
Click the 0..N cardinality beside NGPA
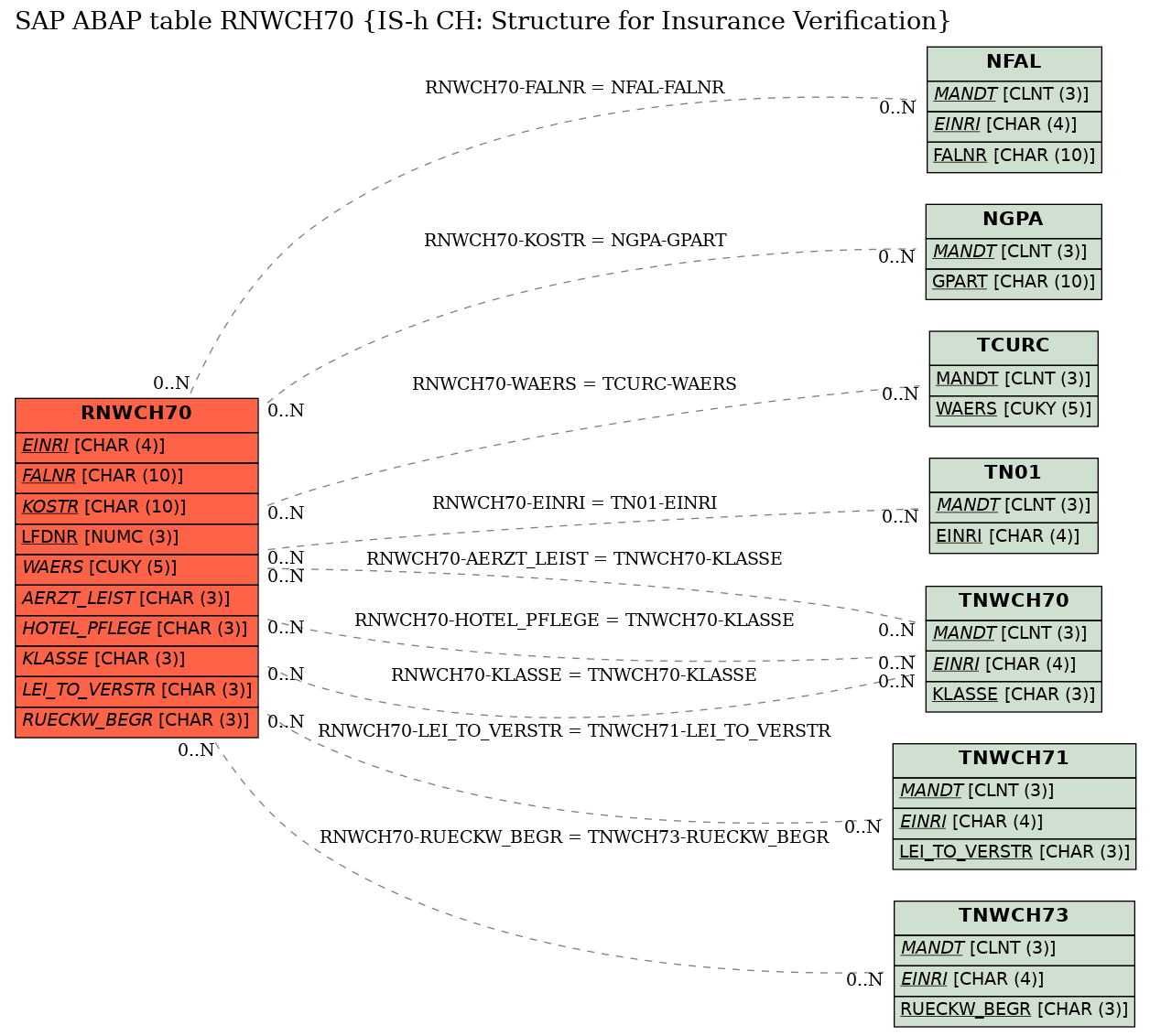pos(896,257)
